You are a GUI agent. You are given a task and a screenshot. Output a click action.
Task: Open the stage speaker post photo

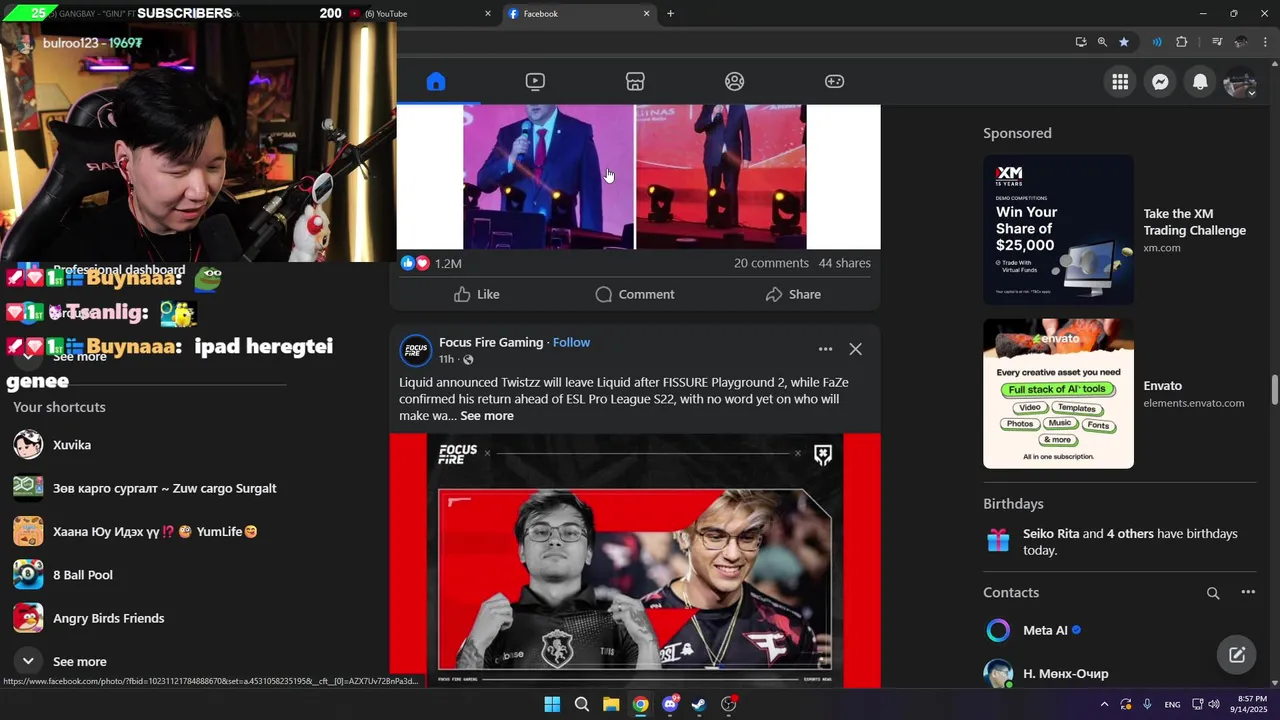pyautogui.click(x=635, y=177)
